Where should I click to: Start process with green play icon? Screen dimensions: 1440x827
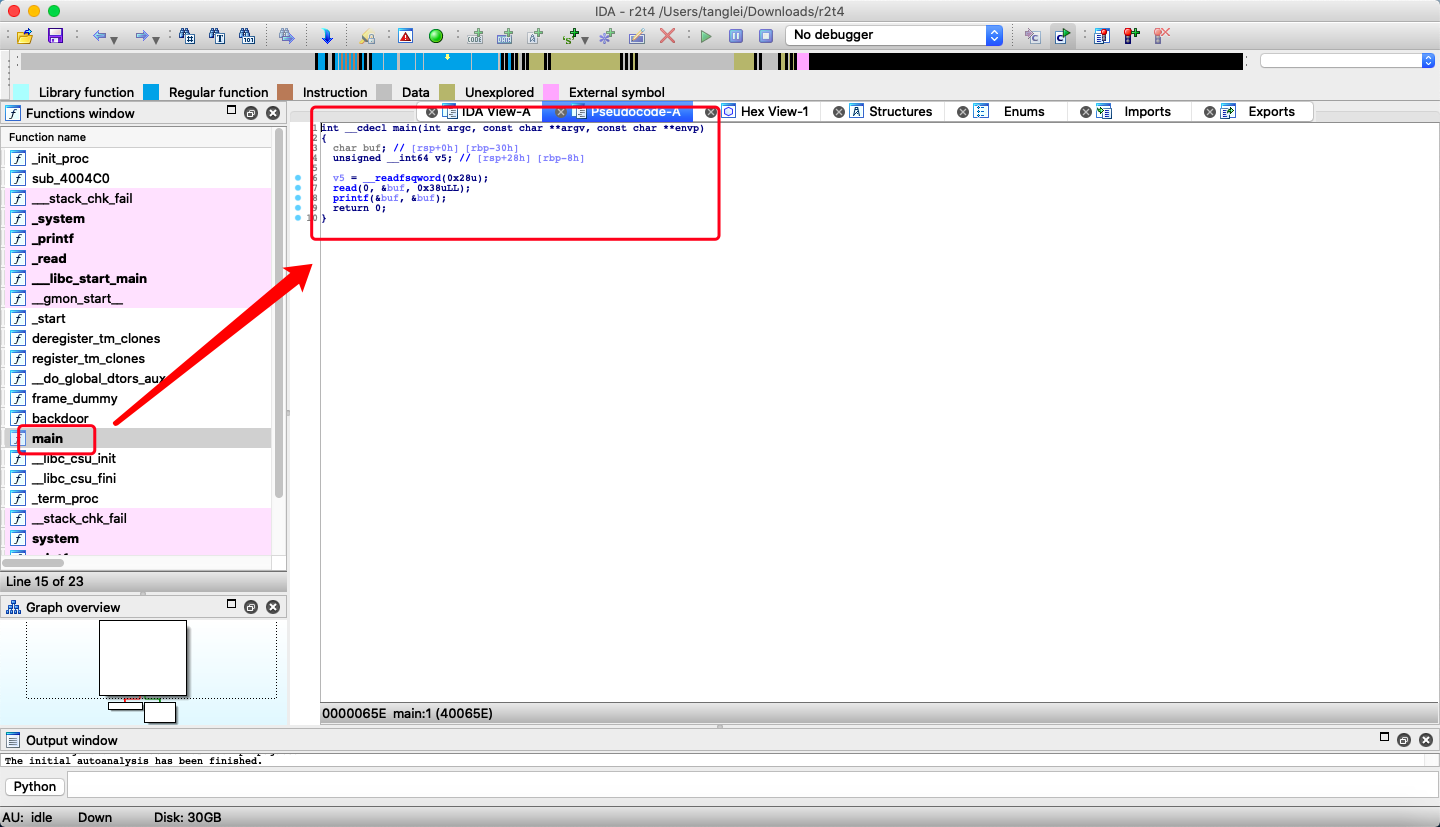706,36
